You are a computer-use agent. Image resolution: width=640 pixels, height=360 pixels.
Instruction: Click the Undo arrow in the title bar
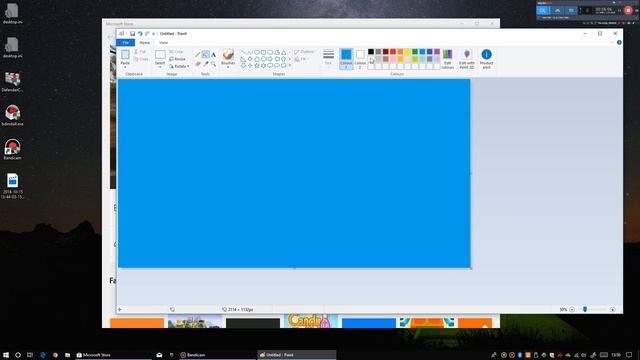pyautogui.click(x=140, y=33)
